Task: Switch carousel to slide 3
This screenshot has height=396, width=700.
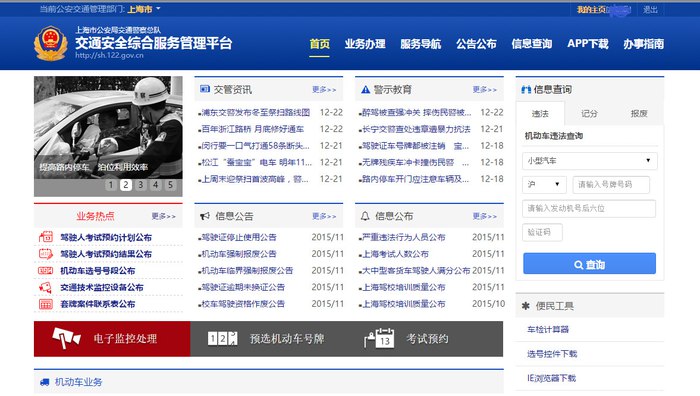Action: (141, 185)
